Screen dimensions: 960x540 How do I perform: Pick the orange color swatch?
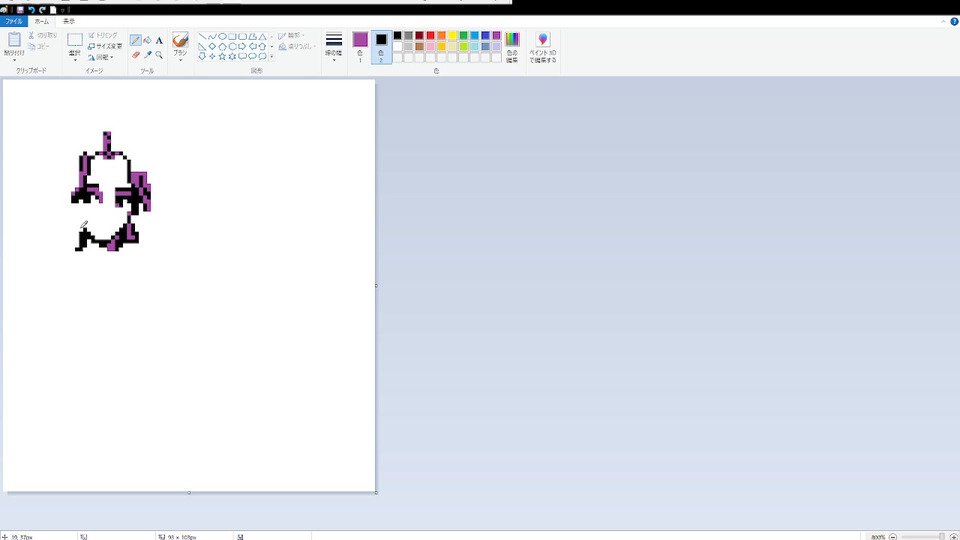pyautogui.click(x=441, y=36)
